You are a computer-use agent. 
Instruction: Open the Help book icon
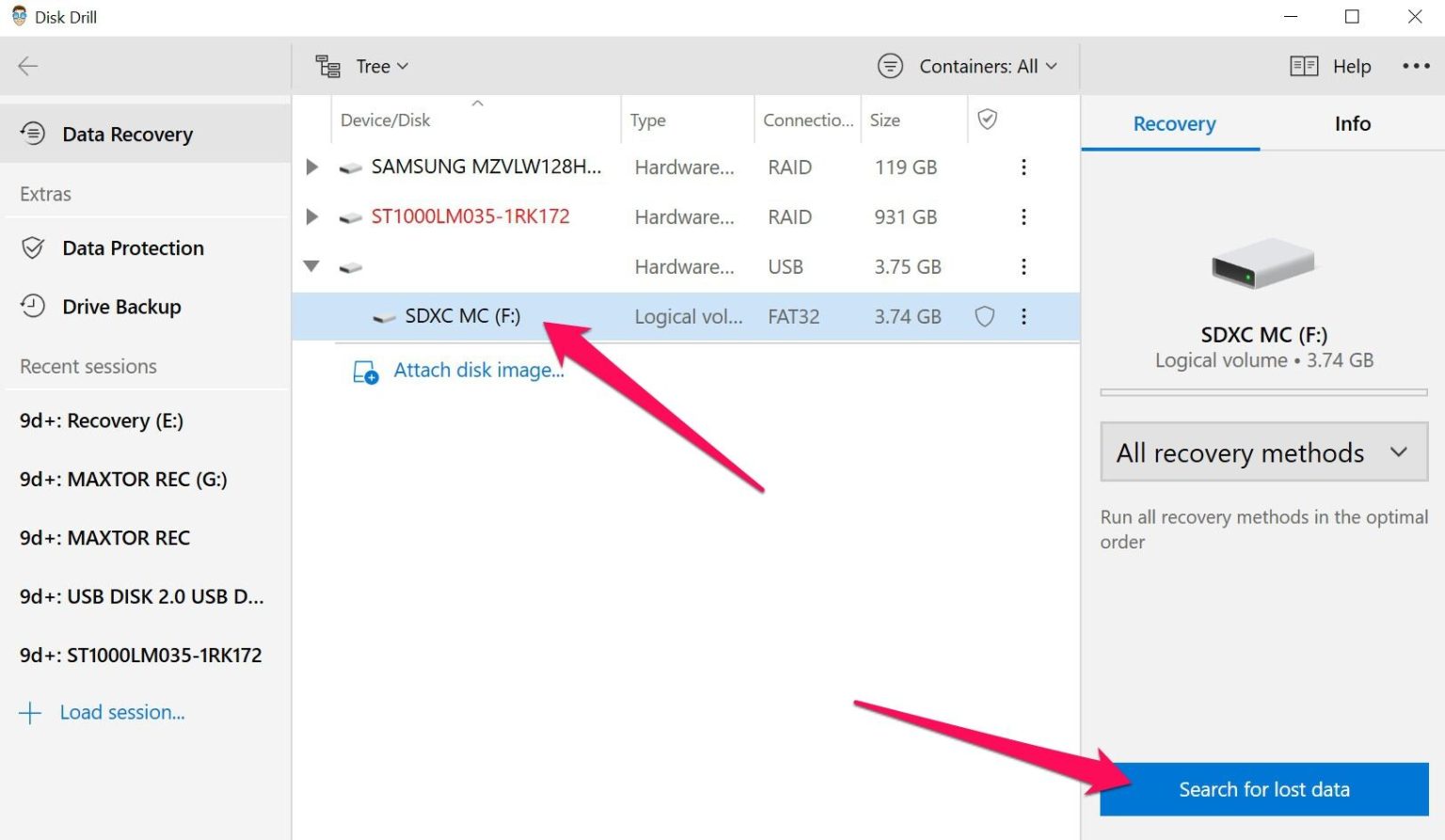(1304, 66)
